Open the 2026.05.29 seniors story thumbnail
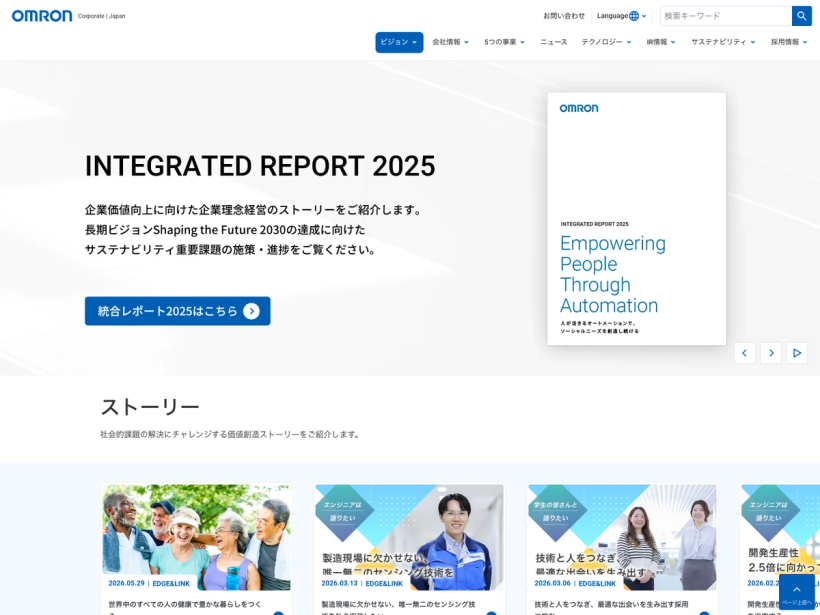This screenshot has height=615, width=820. click(196, 537)
